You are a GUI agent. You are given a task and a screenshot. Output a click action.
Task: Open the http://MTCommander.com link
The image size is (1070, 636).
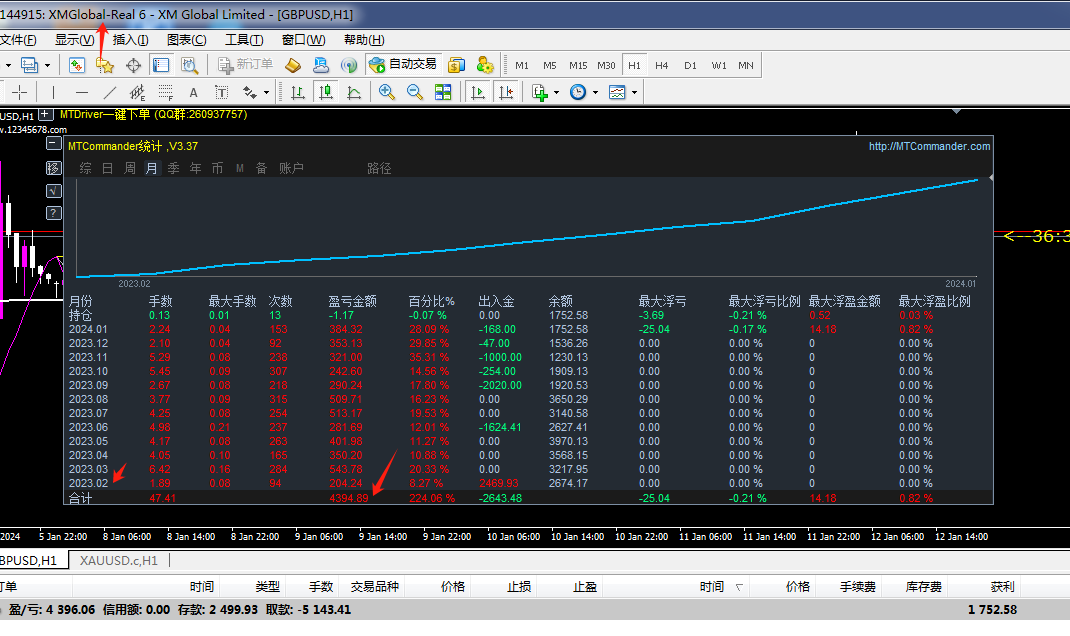(x=929, y=146)
